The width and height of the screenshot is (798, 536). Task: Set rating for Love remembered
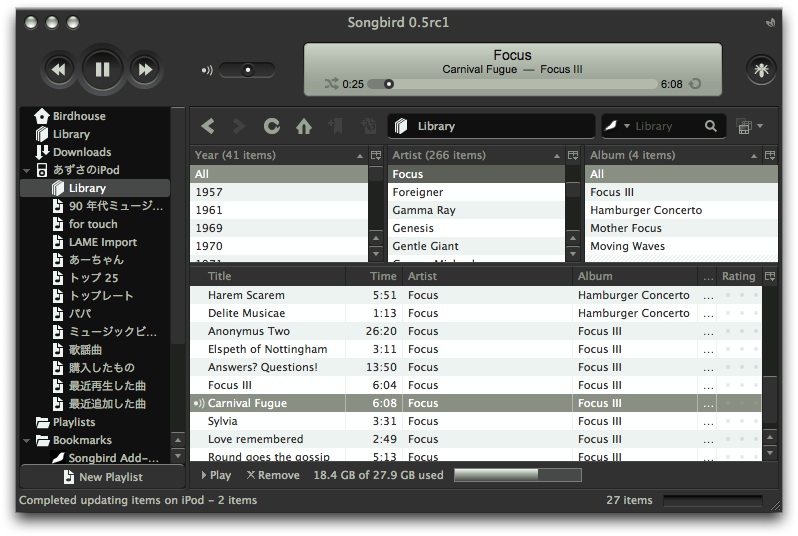[739, 439]
